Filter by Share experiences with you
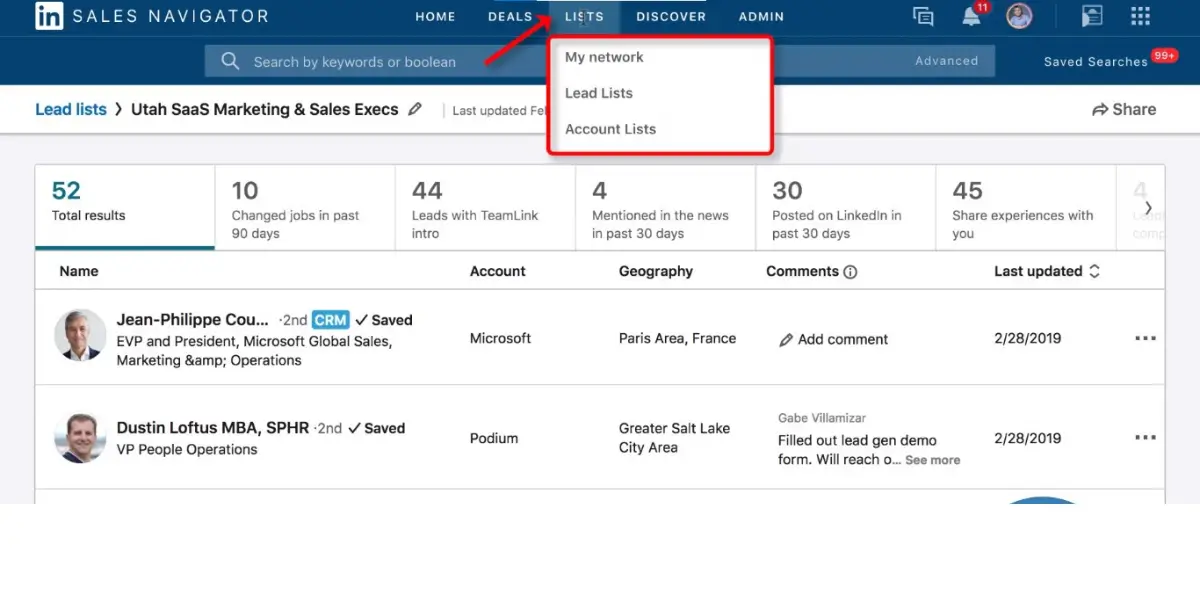Screen dimensions: 1200x600 tap(1025, 207)
